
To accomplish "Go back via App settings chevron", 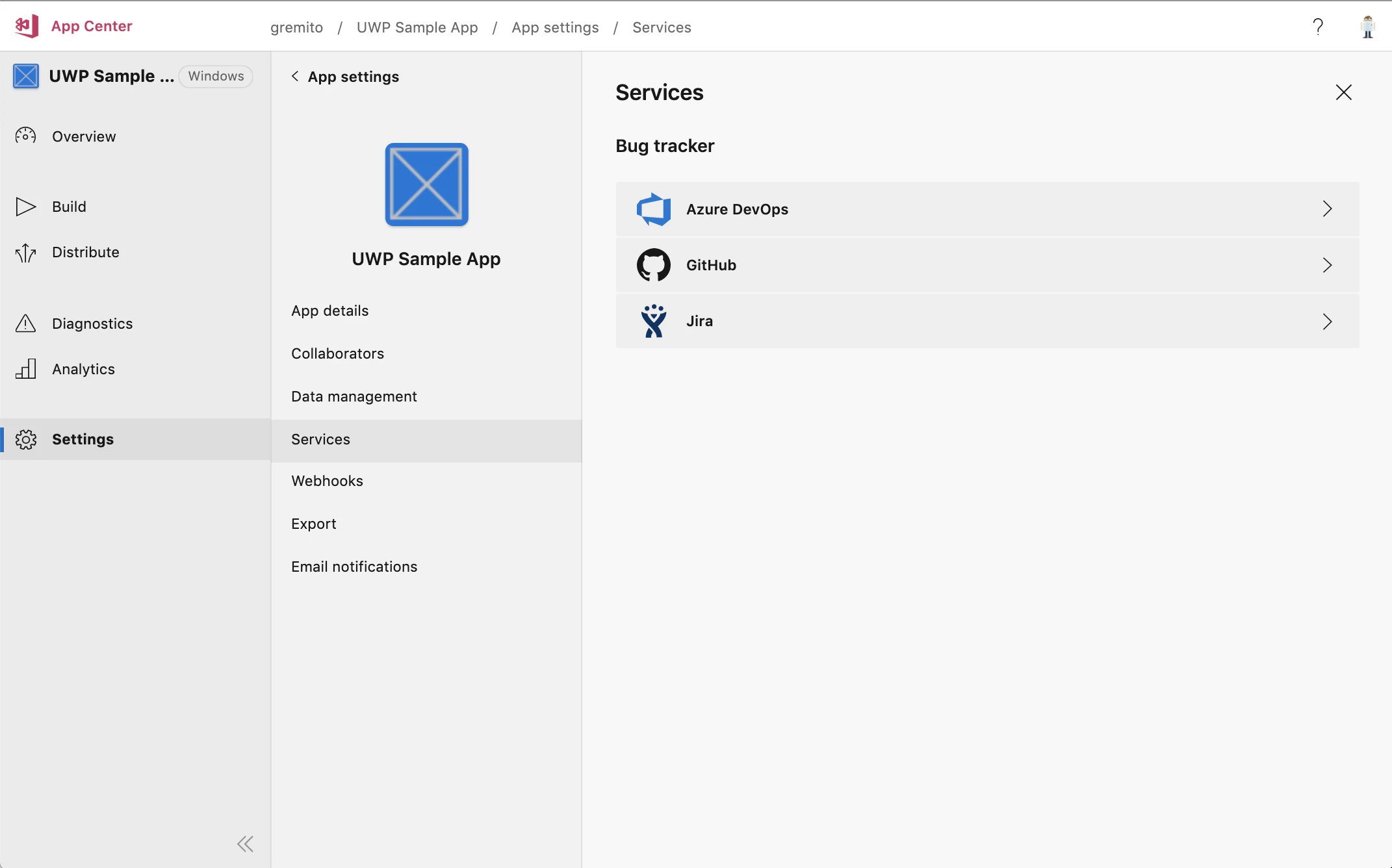I will pos(295,76).
